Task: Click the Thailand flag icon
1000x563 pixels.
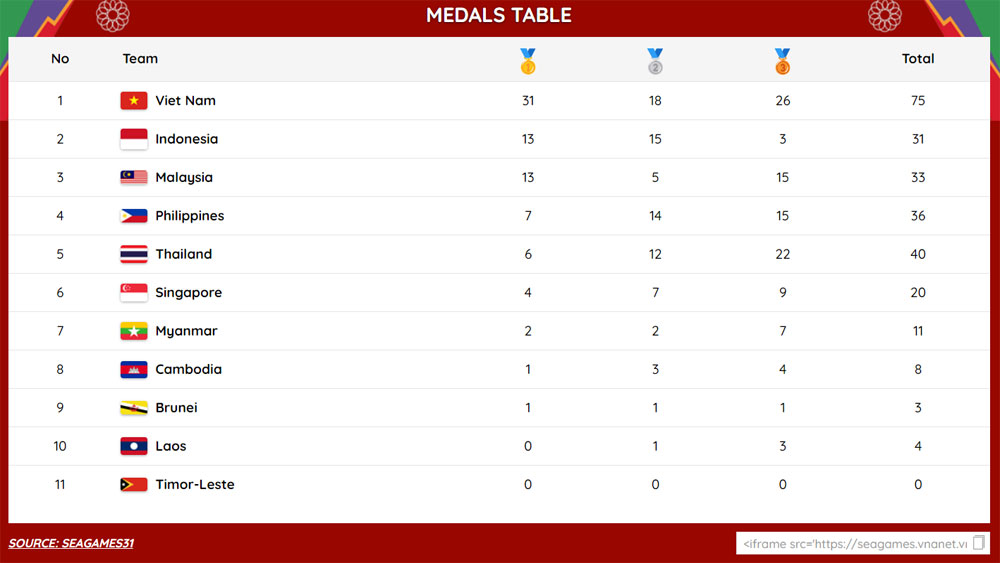Action: (x=134, y=254)
